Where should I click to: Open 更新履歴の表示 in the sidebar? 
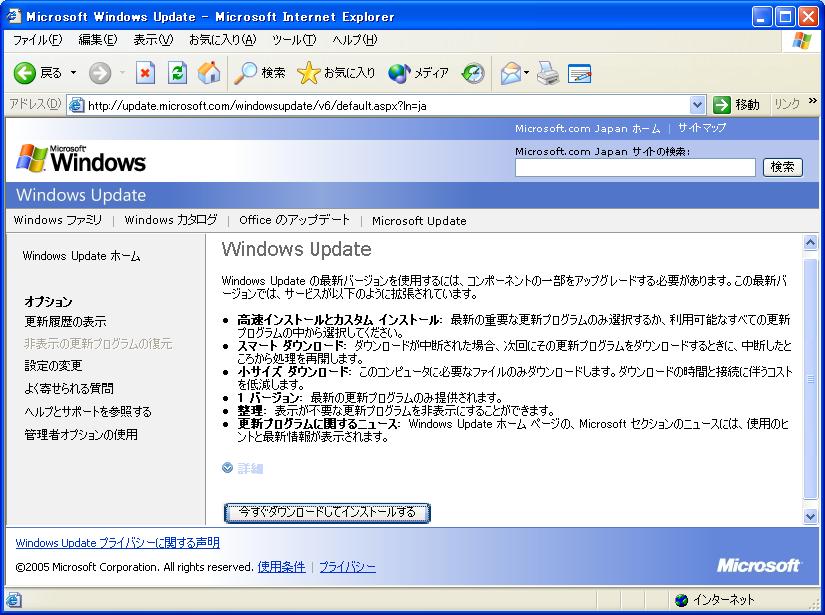pyautogui.click(x=65, y=321)
